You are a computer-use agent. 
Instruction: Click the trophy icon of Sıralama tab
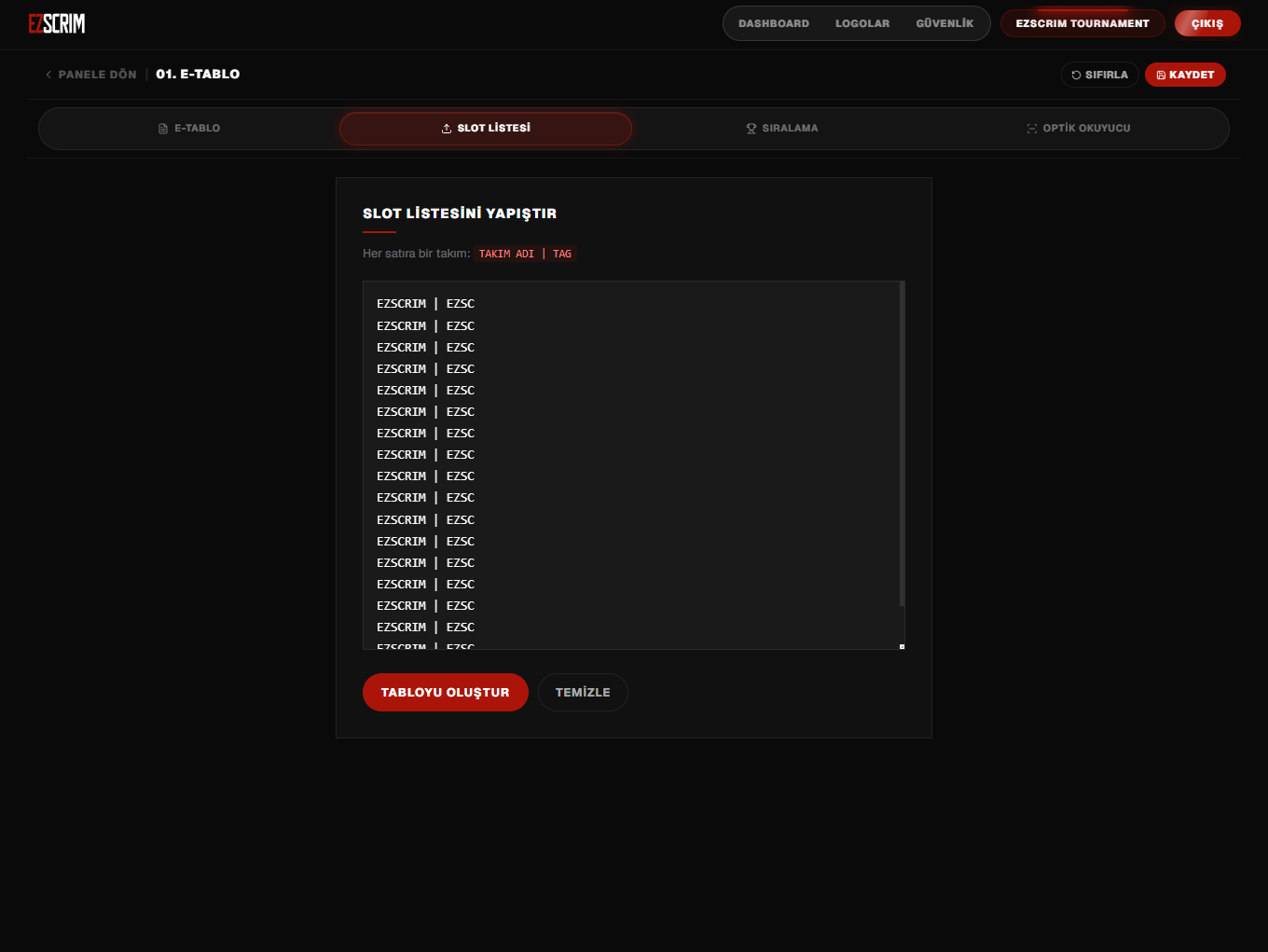[751, 129]
